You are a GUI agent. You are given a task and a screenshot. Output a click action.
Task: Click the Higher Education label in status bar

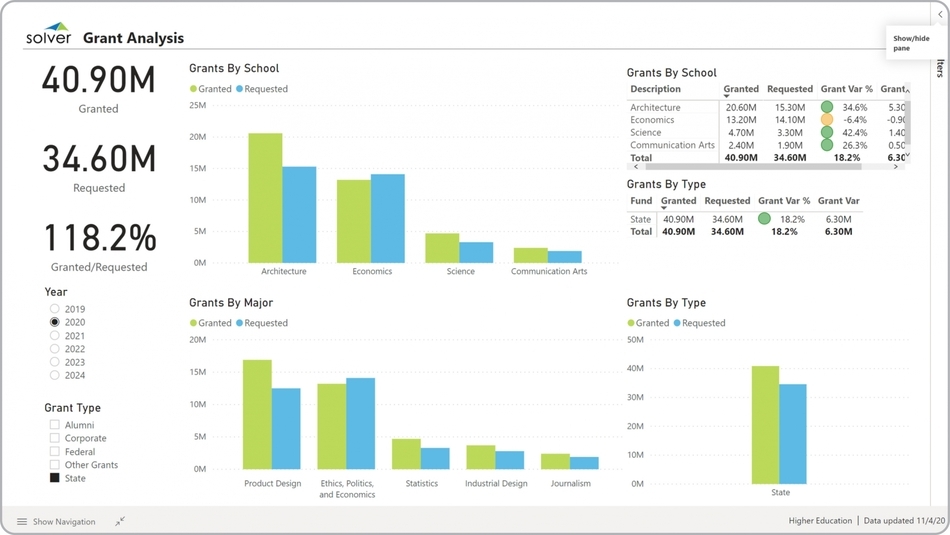(820, 521)
